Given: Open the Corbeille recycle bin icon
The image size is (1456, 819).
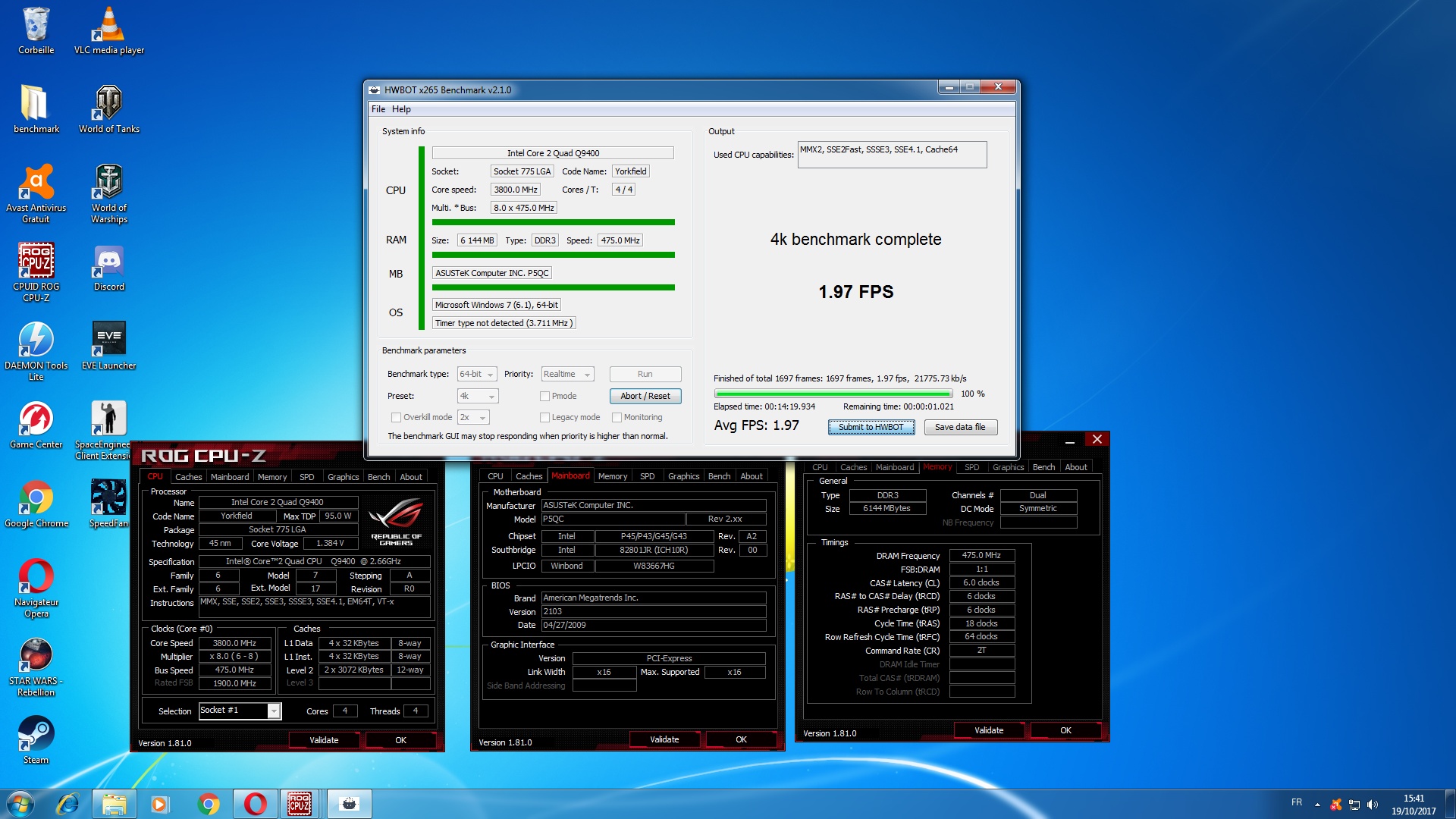Looking at the screenshot, I should click(36, 30).
